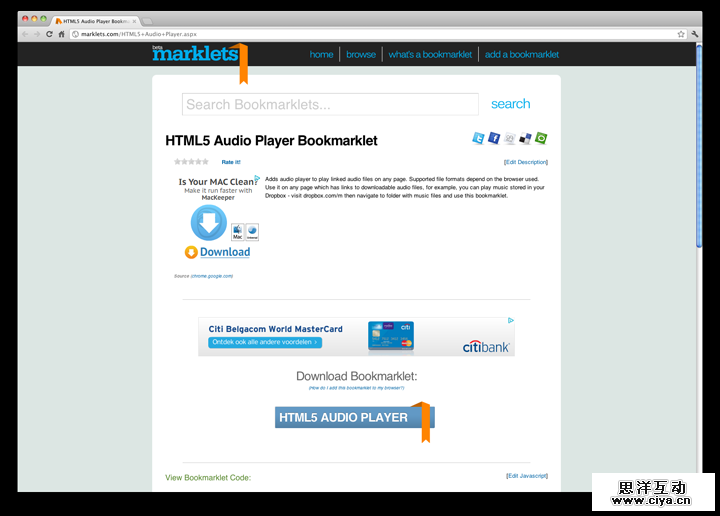The image size is (720, 516).
Task: Click the Mac badge in MacKeeper ad
Action: pos(237,231)
